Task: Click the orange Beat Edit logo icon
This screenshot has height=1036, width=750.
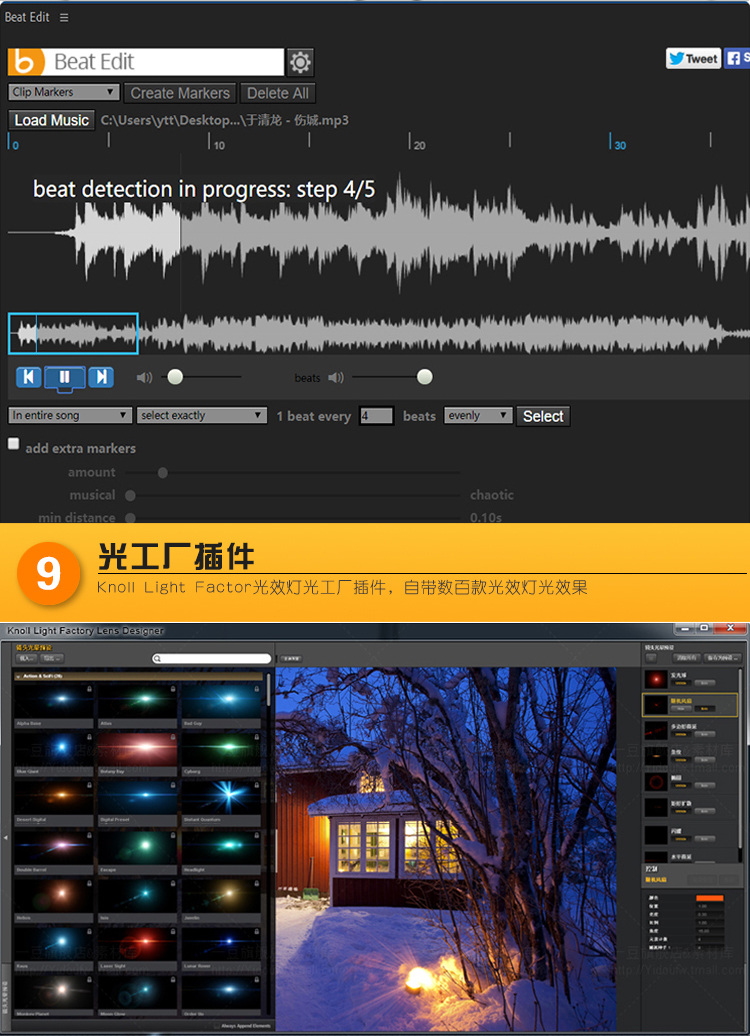Action: point(26,61)
